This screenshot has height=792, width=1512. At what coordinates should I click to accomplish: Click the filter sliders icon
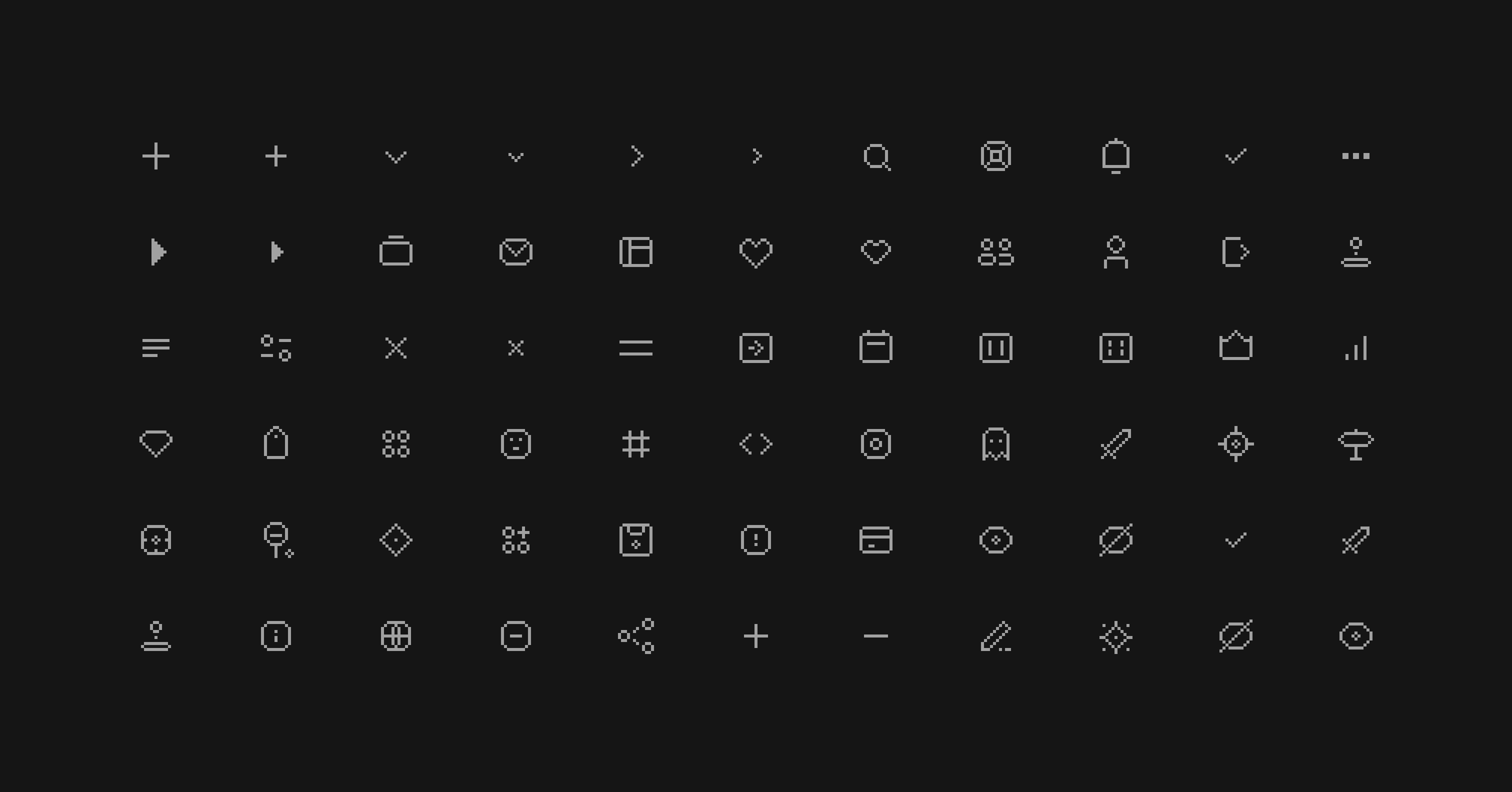click(x=276, y=348)
